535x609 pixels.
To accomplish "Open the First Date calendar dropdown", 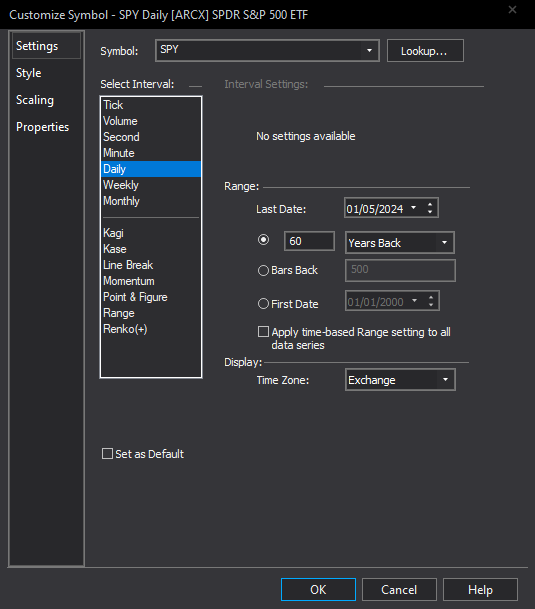I will click(415, 301).
